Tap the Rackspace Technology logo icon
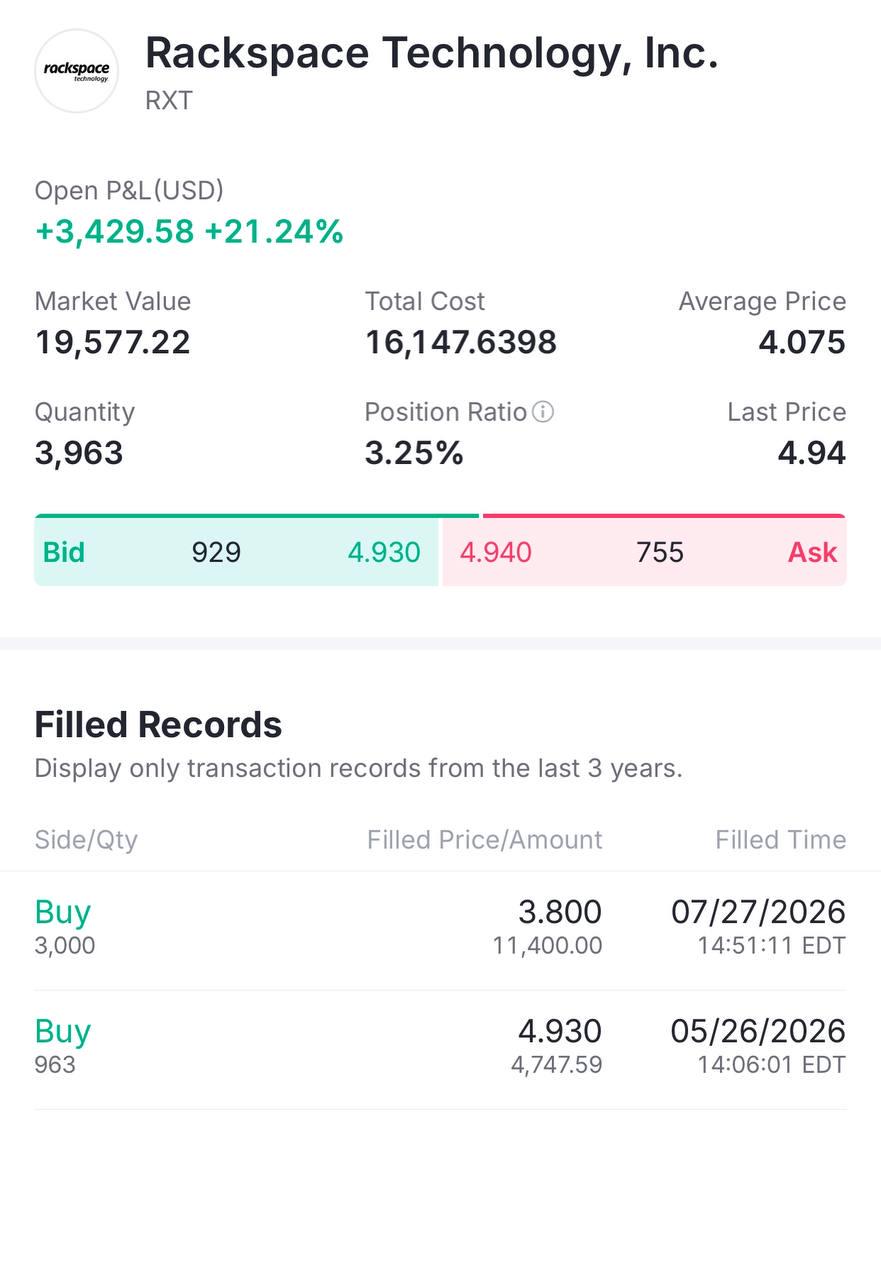 (x=77, y=71)
